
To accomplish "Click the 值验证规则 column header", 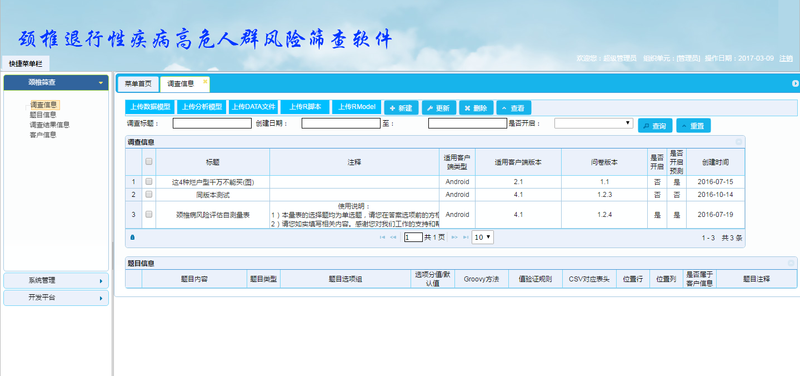I will click(535, 279).
